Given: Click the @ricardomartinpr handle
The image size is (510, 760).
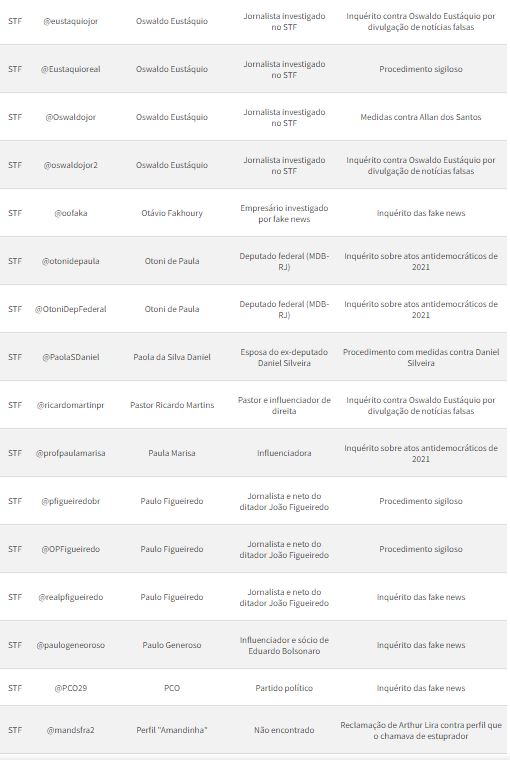Looking at the screenshot, I should pyautogui.click(x=71, y=405).
